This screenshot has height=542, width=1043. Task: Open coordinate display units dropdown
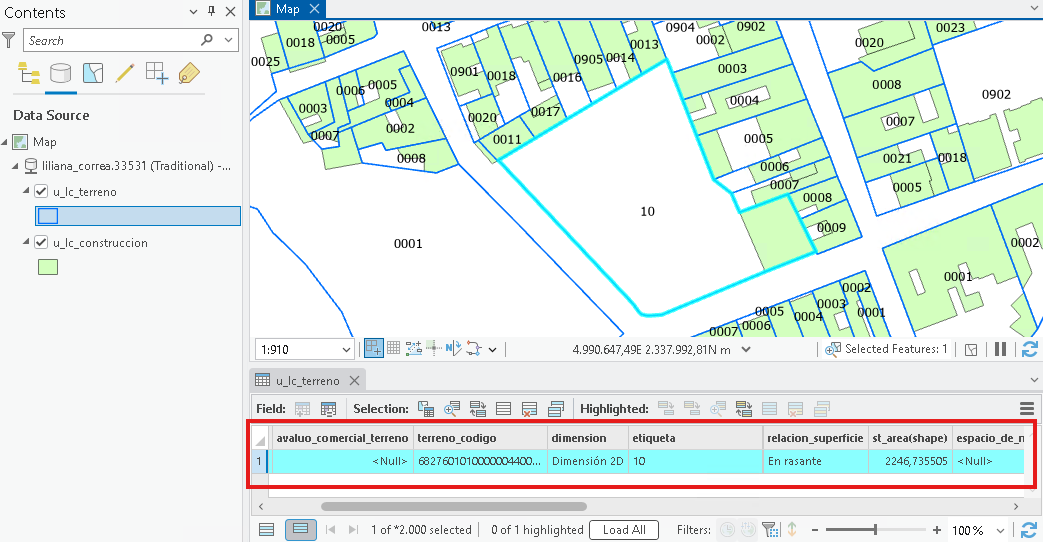click(x=746, y=349)
